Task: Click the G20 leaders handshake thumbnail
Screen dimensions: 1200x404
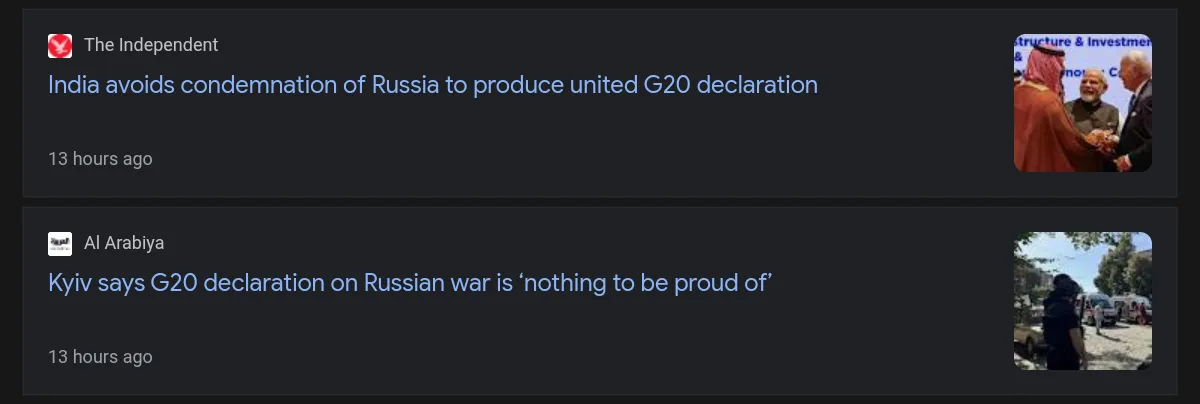Action: [x=1082, y=103]
